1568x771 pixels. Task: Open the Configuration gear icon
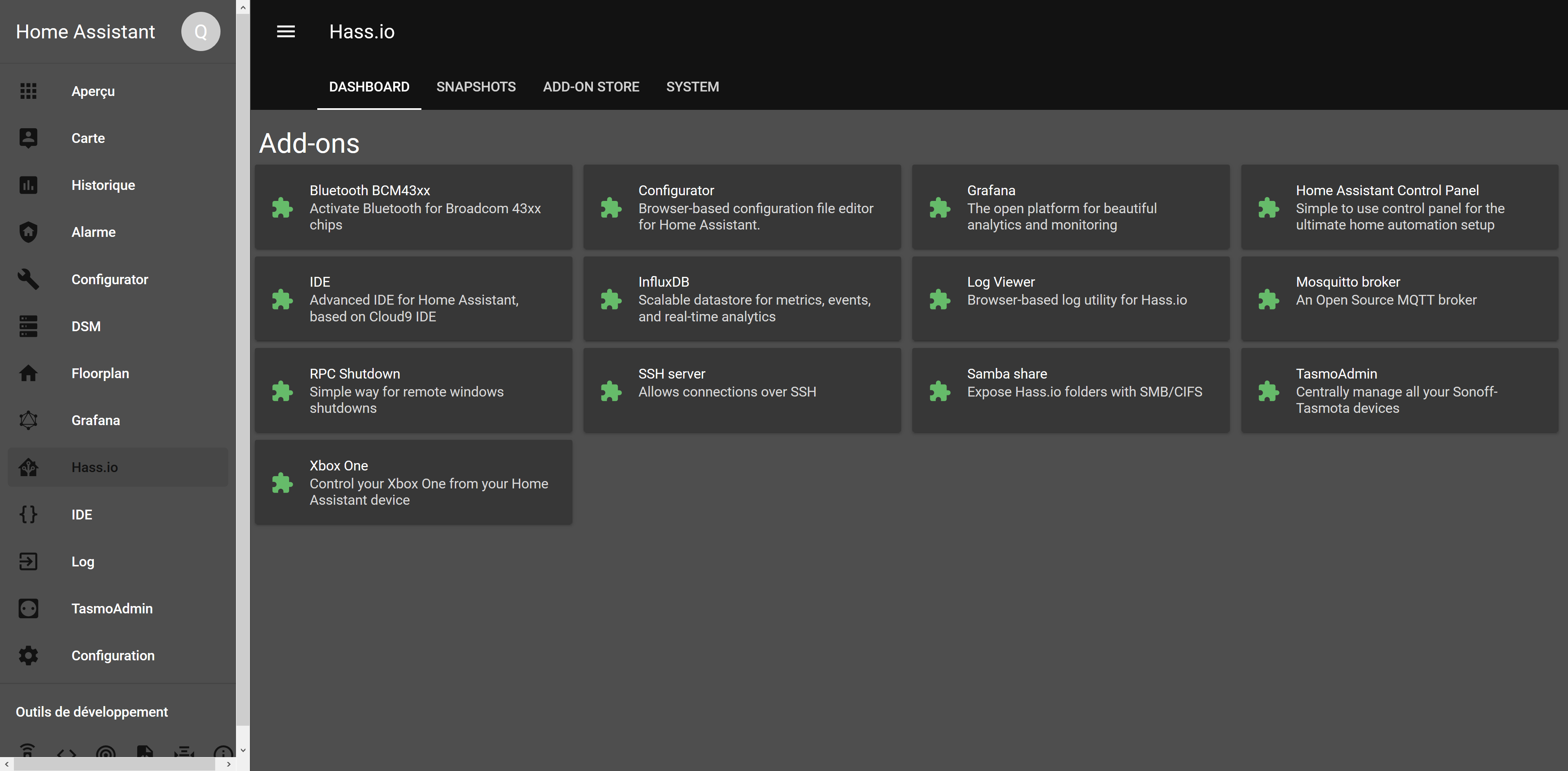[x=28, y=655]
